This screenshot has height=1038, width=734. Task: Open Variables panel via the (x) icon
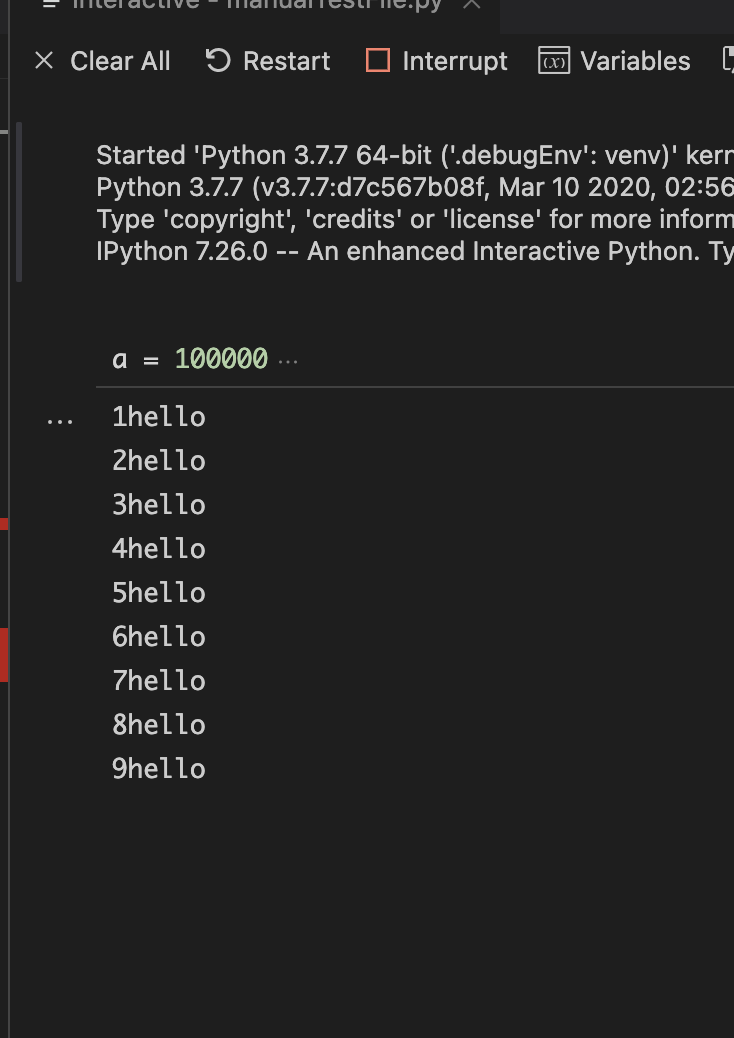coord(553,61)
